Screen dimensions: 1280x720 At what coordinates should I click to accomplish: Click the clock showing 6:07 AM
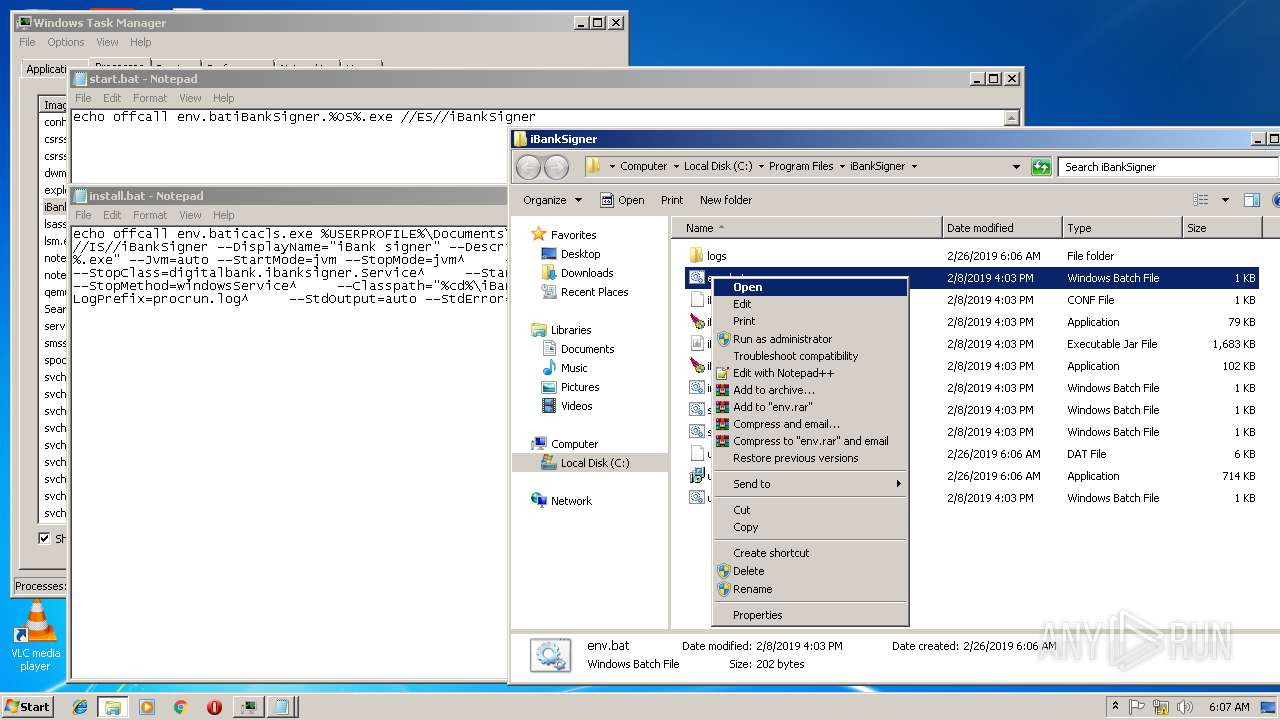(x=1228, y=707)
